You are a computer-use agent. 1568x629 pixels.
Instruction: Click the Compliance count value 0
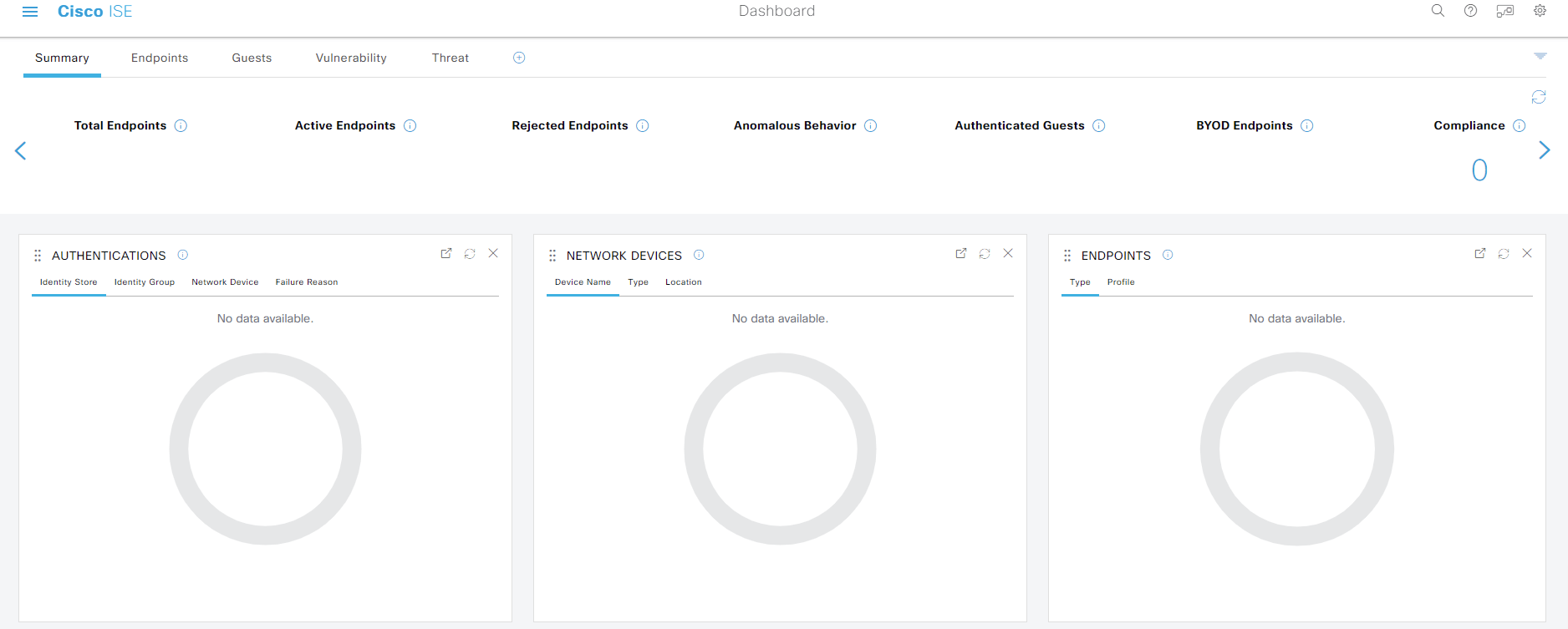[1479, 170]
